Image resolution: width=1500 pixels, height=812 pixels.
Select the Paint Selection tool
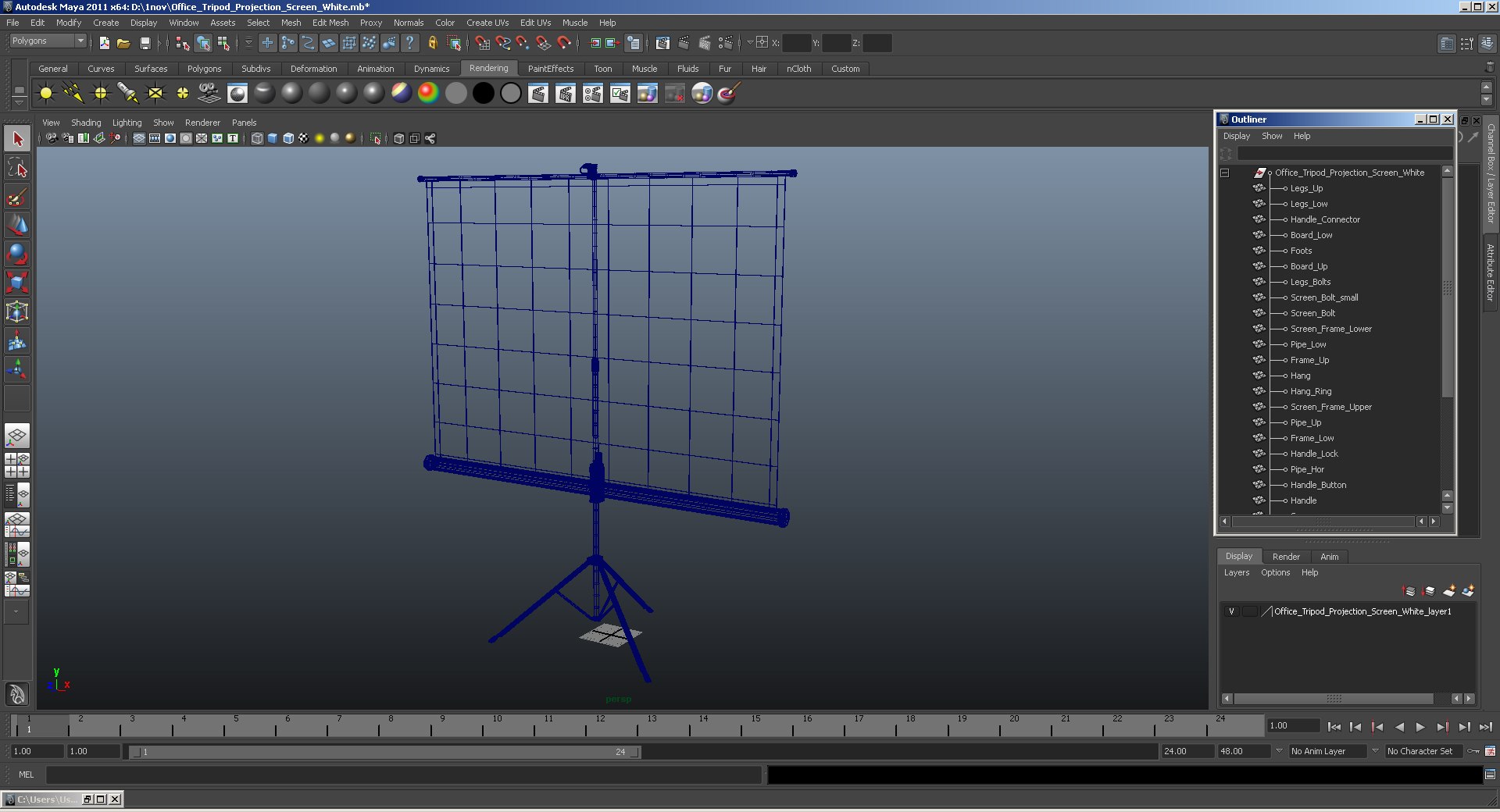tap(17, 197)
